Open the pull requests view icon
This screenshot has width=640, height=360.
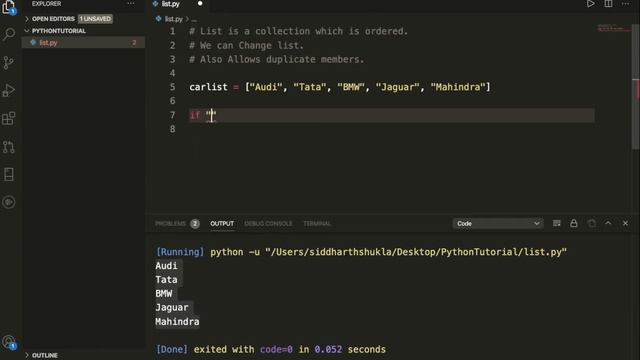pyautogui.click(x=9, y=147)
